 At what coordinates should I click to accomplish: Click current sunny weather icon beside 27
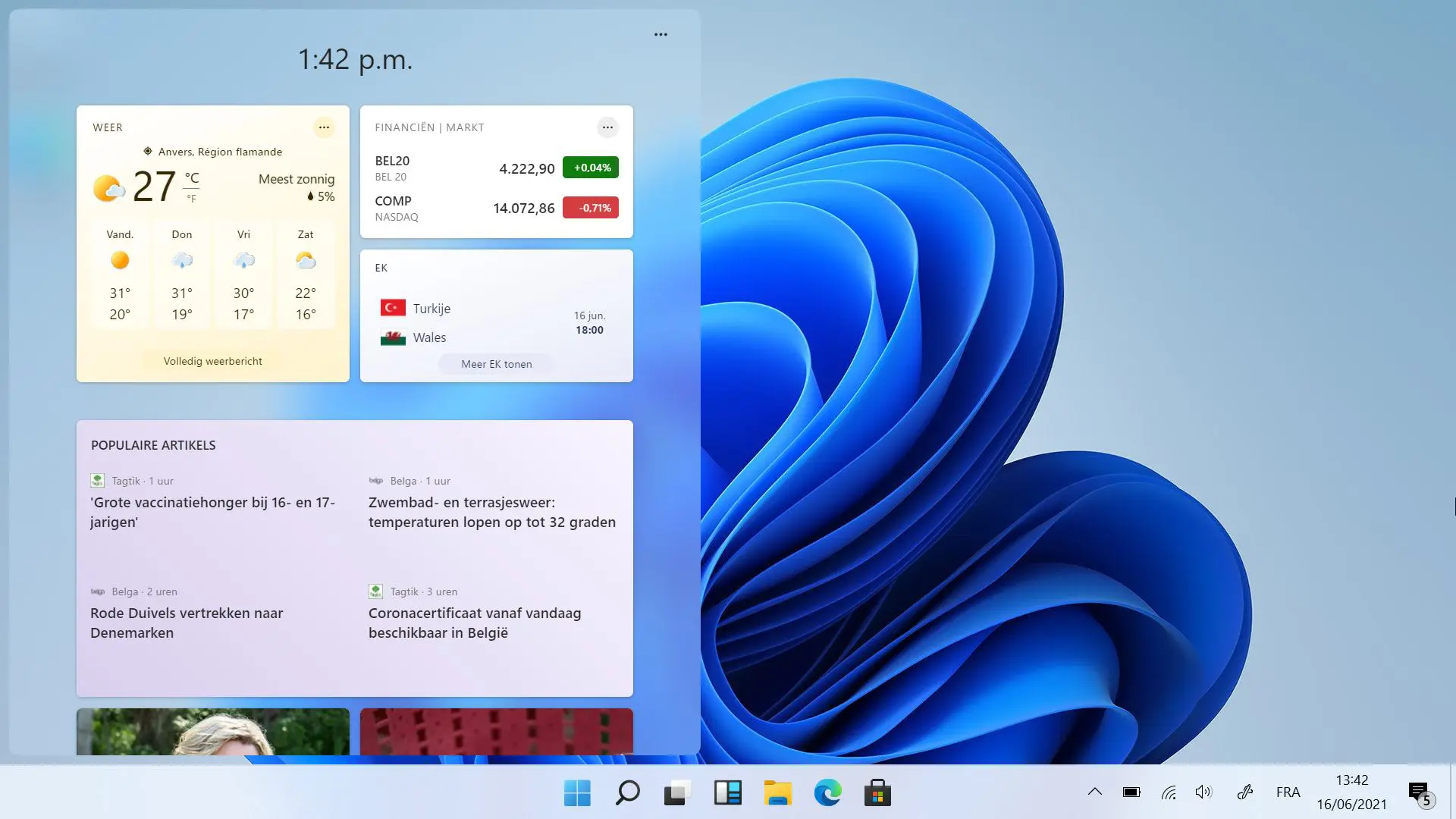pos(108,187)
